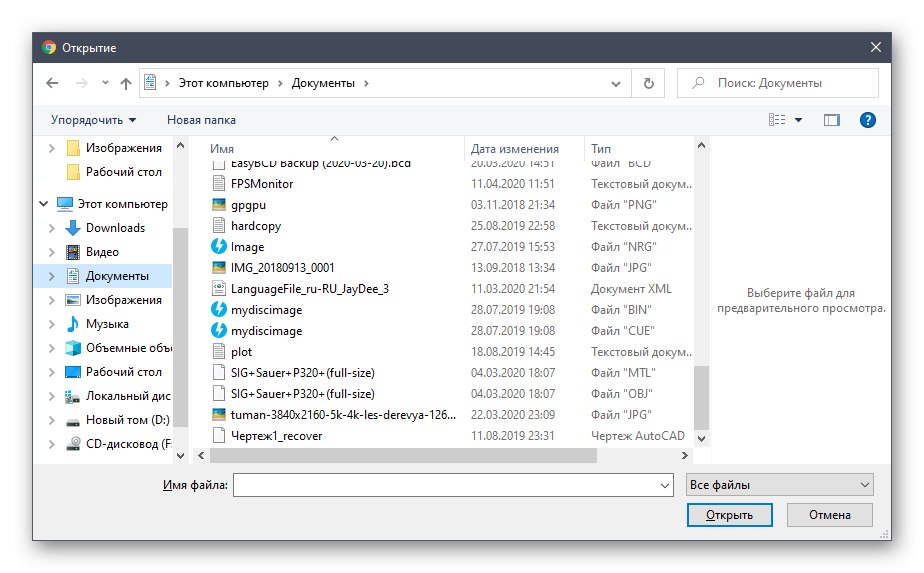
Task: Click the Документ XML type cell
Action: [631, 288]
